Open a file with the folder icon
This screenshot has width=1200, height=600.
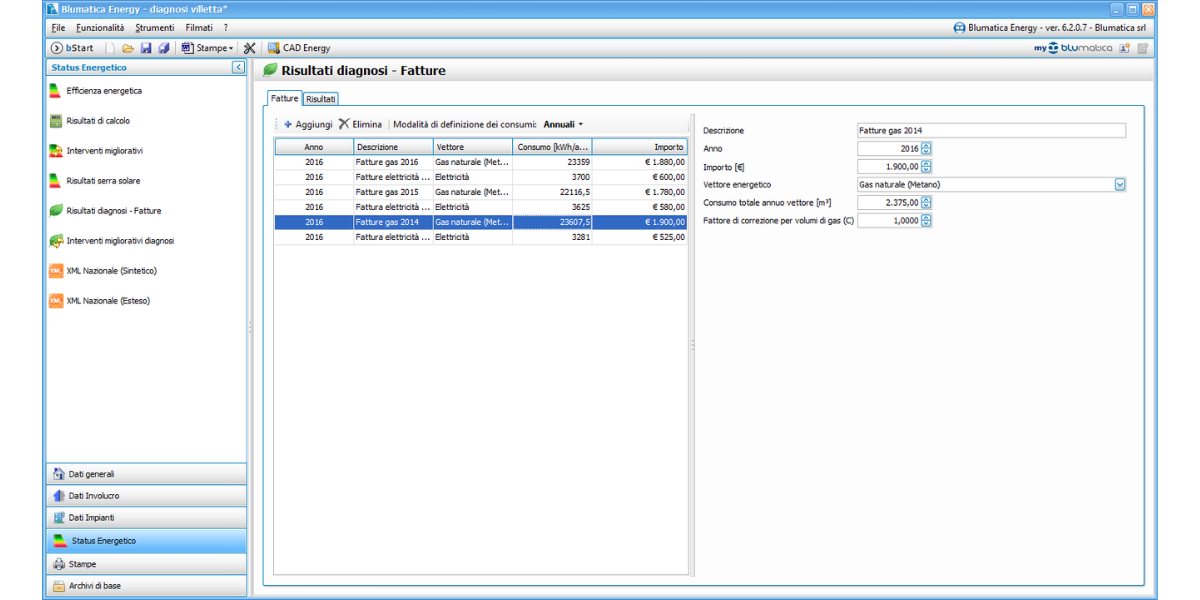click(128, 48)
